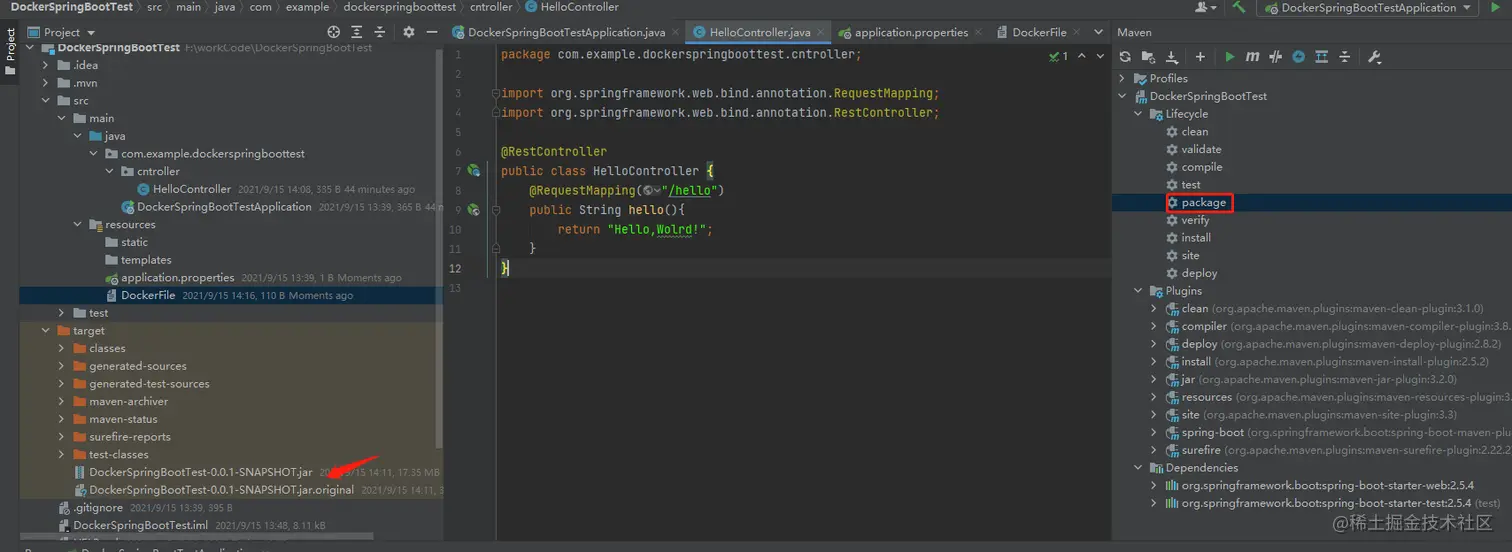Collapse all in Project panel
The image size is (1512, 552).
(379, 32)
